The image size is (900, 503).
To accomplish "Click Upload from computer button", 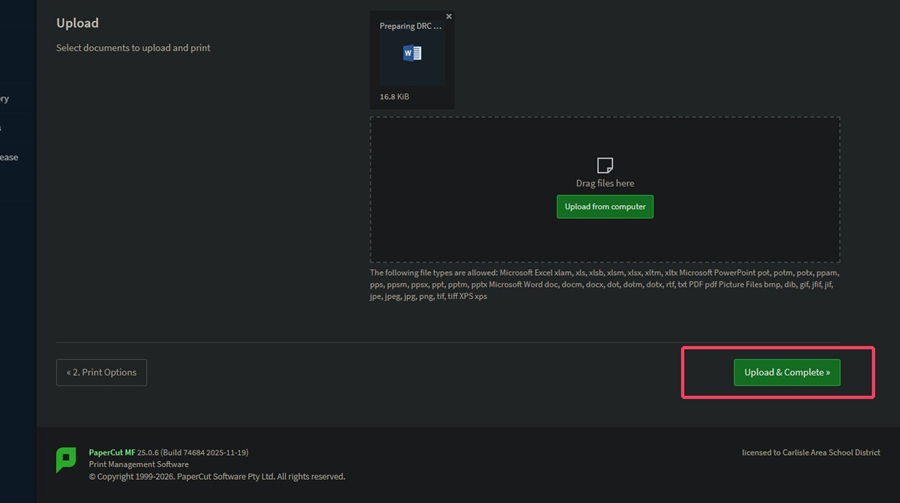I will 605,207.
